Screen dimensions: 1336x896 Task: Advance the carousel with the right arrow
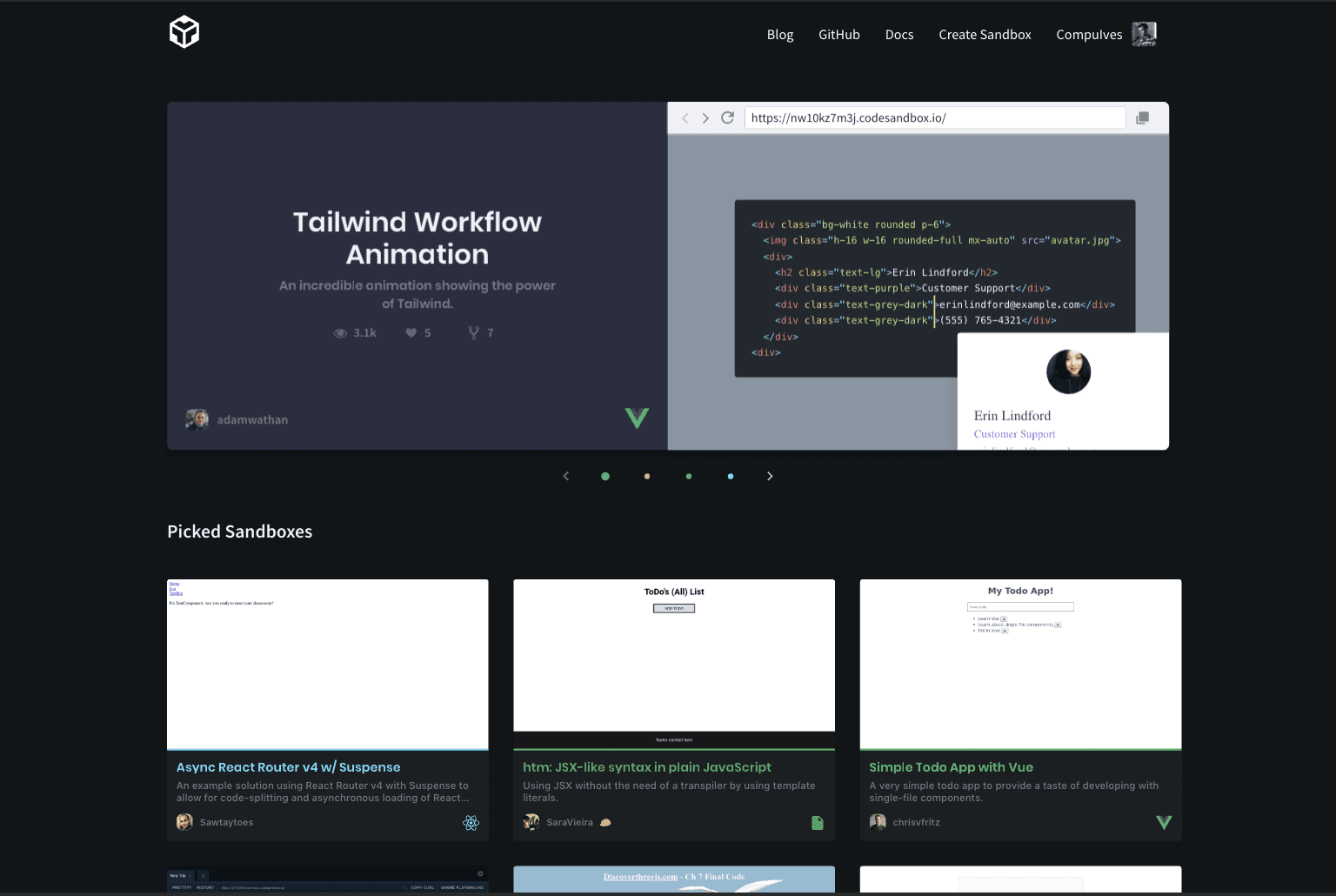pos(770,476)
